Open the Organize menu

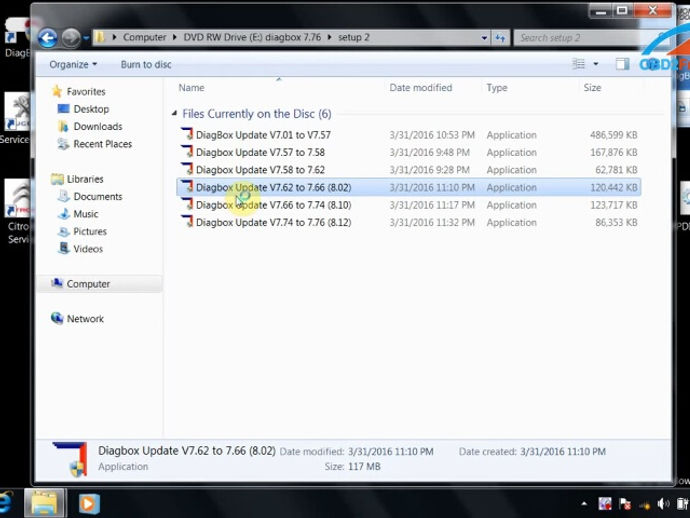(x=73, y=65)
